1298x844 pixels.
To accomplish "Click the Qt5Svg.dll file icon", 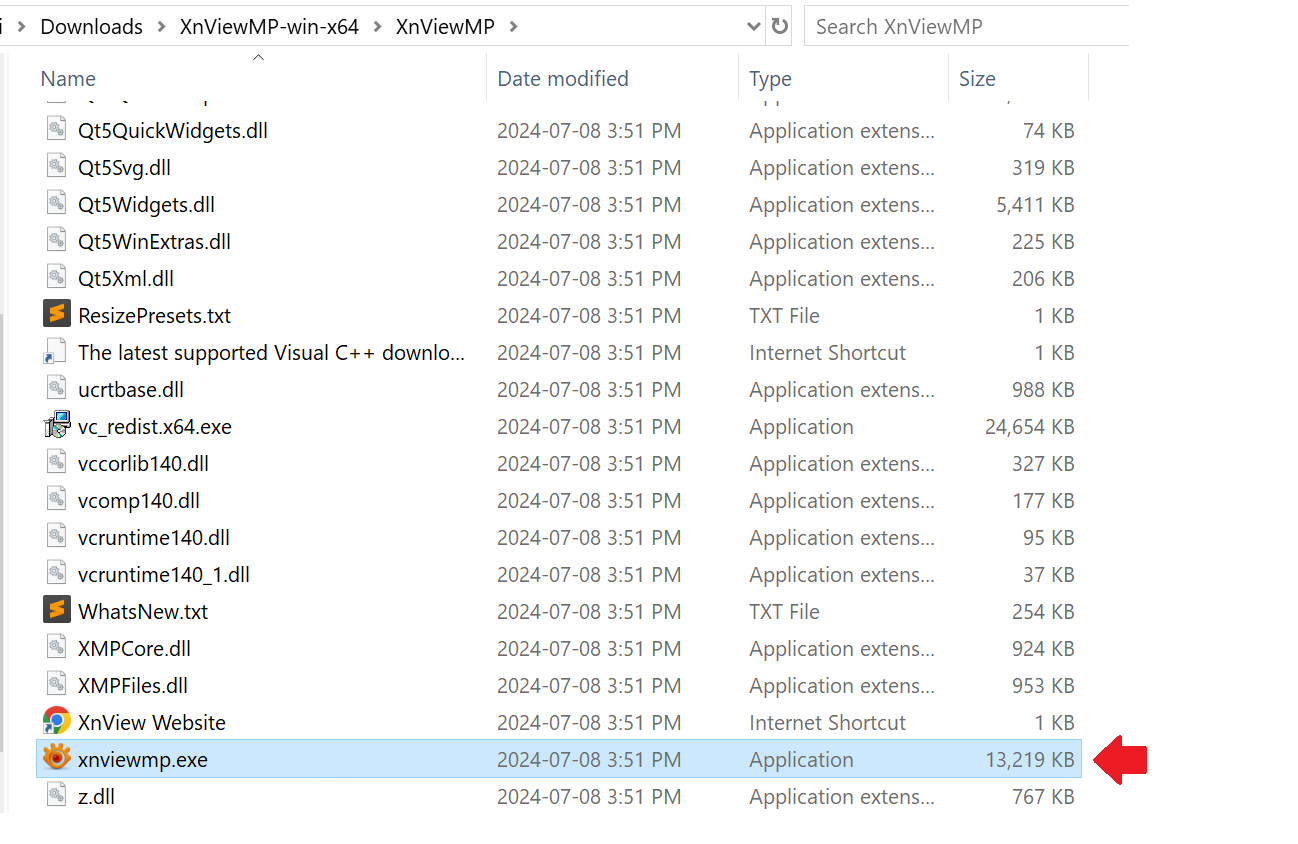I will pyautogui.click(x=56, y=167).
